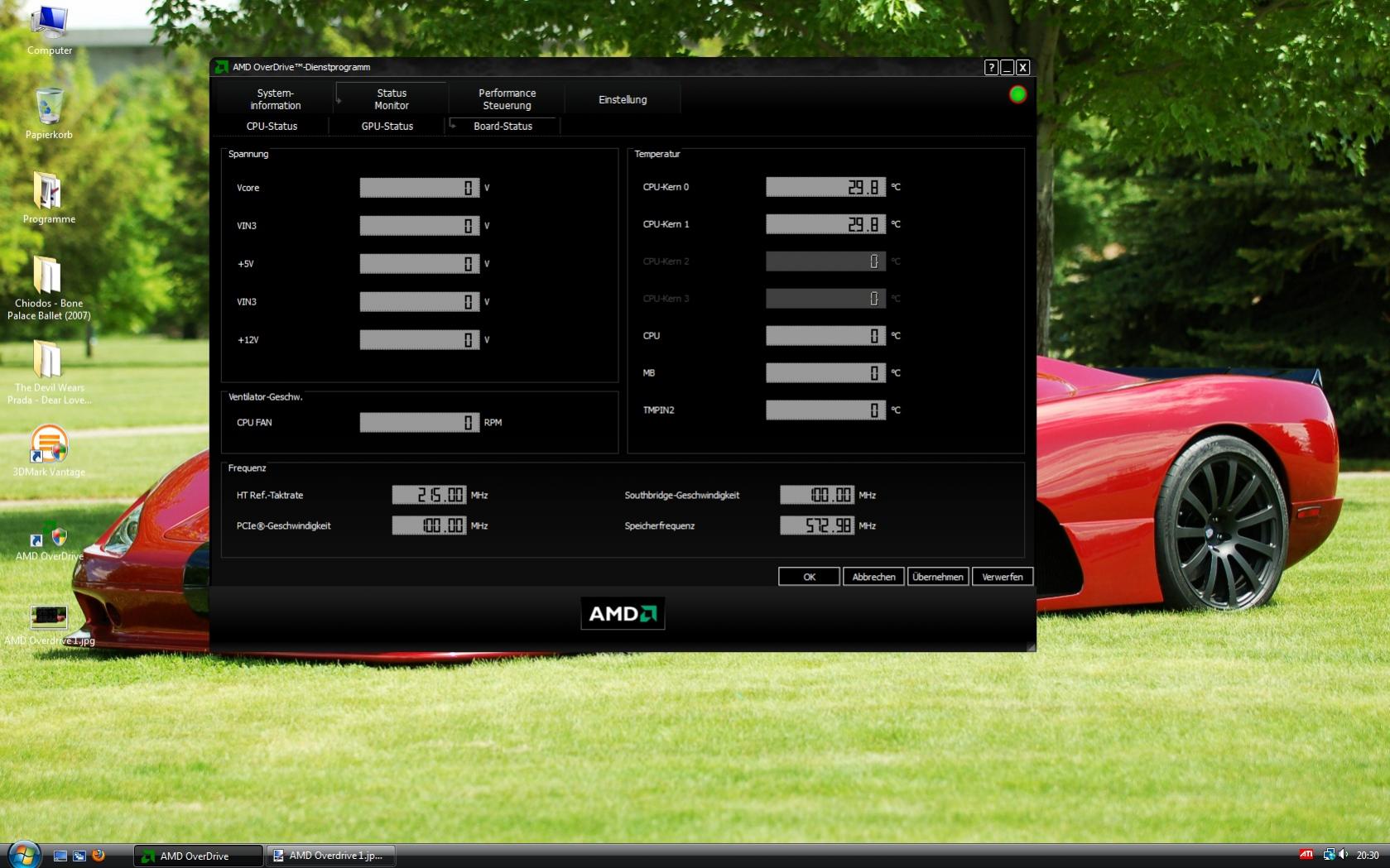This screenshot has width=1390, height=868.
Task: Click the OK button
Action: pyautogui.click(x=810, y=577)
